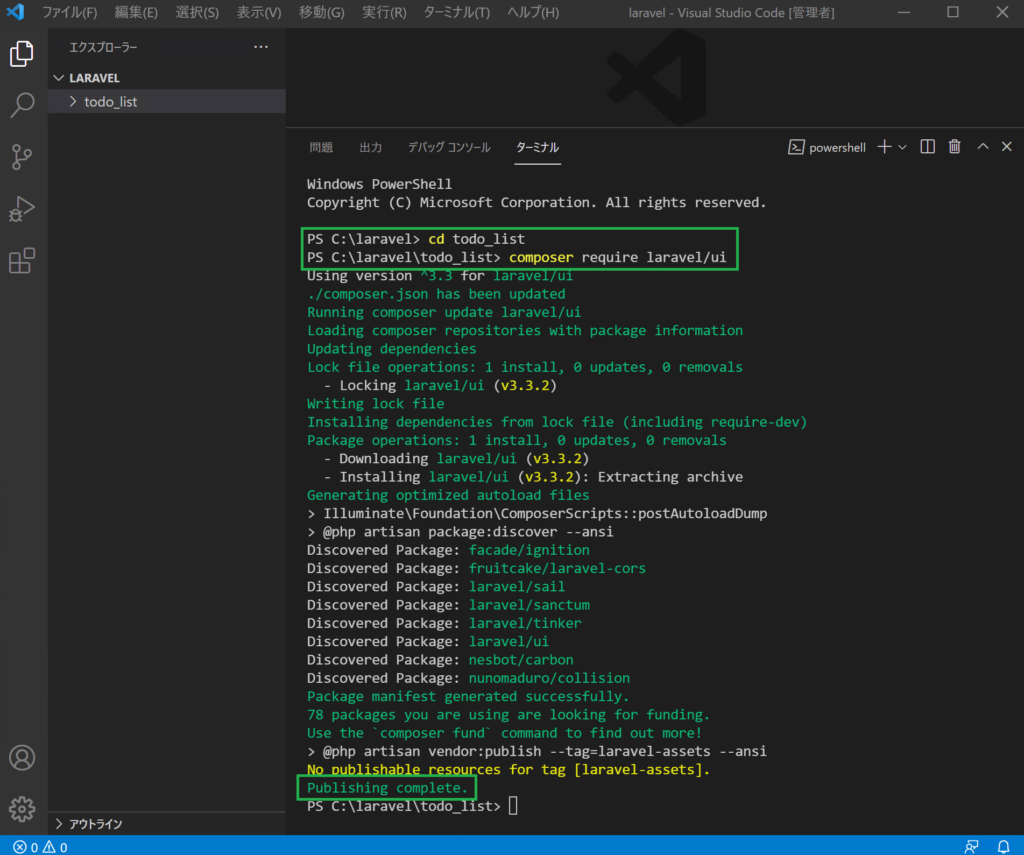The width and height of the screenshot is (1024, 855).
Task: Open the Accounts menu icon
Action: coord(22,758)
